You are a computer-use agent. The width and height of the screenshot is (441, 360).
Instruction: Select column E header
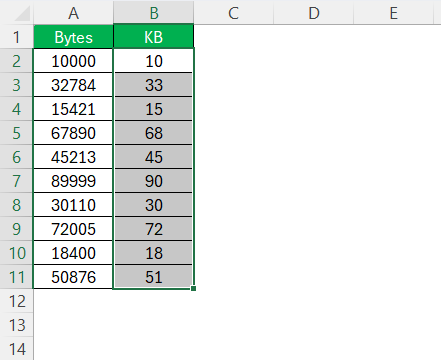(394, 13)
